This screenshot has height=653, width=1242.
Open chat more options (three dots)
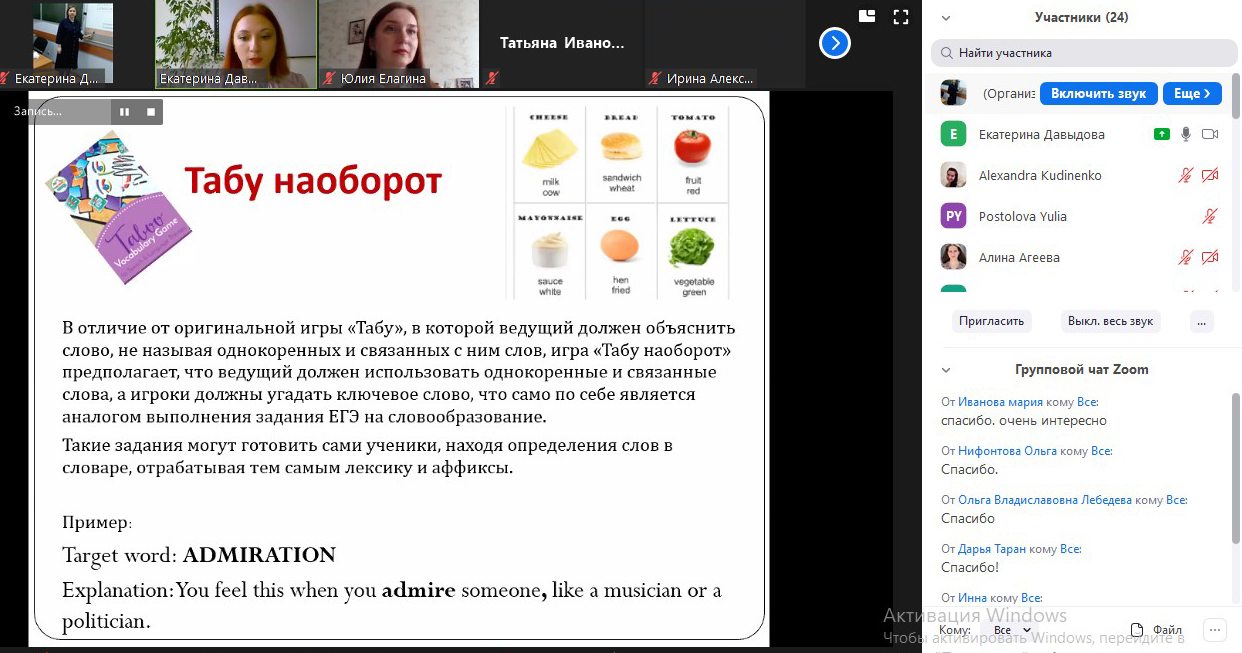(x=1214, y=630)
